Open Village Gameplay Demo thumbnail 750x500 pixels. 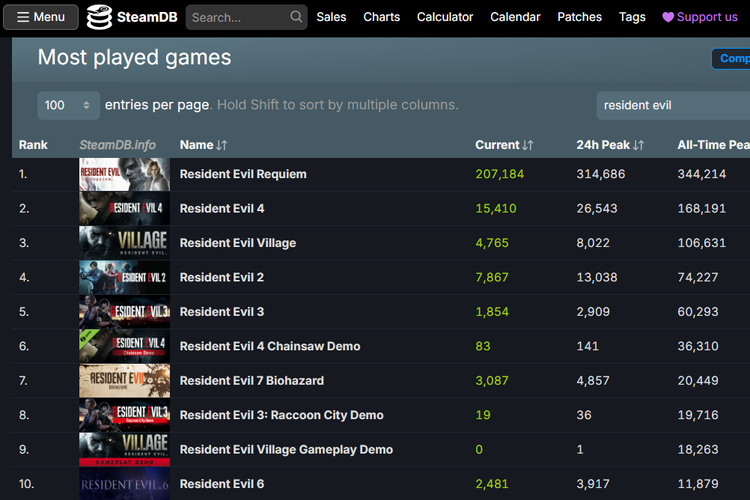124,450
